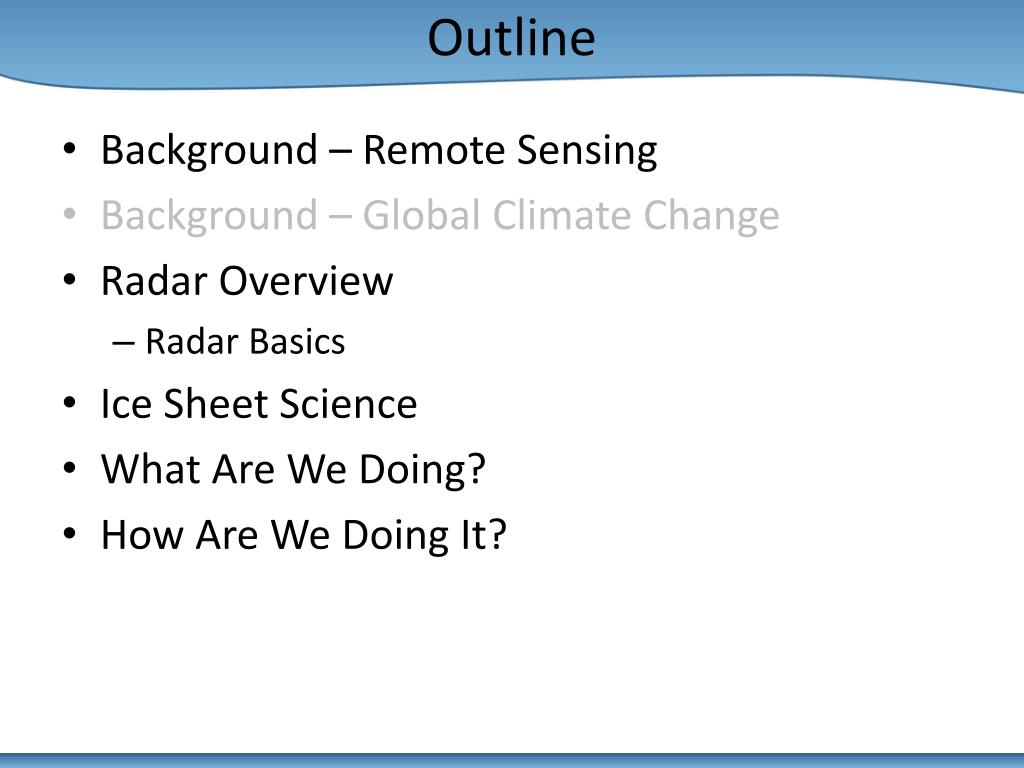
Task: Select the "Background – Remote Sensing" outline item
Action: 379,151
